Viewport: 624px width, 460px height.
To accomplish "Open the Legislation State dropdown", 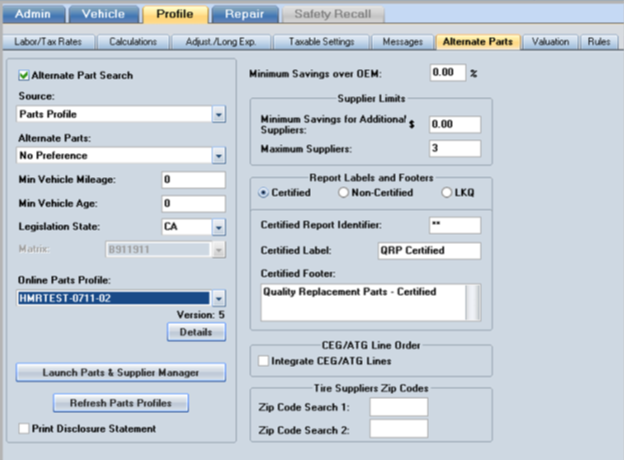I will point(218,227).
